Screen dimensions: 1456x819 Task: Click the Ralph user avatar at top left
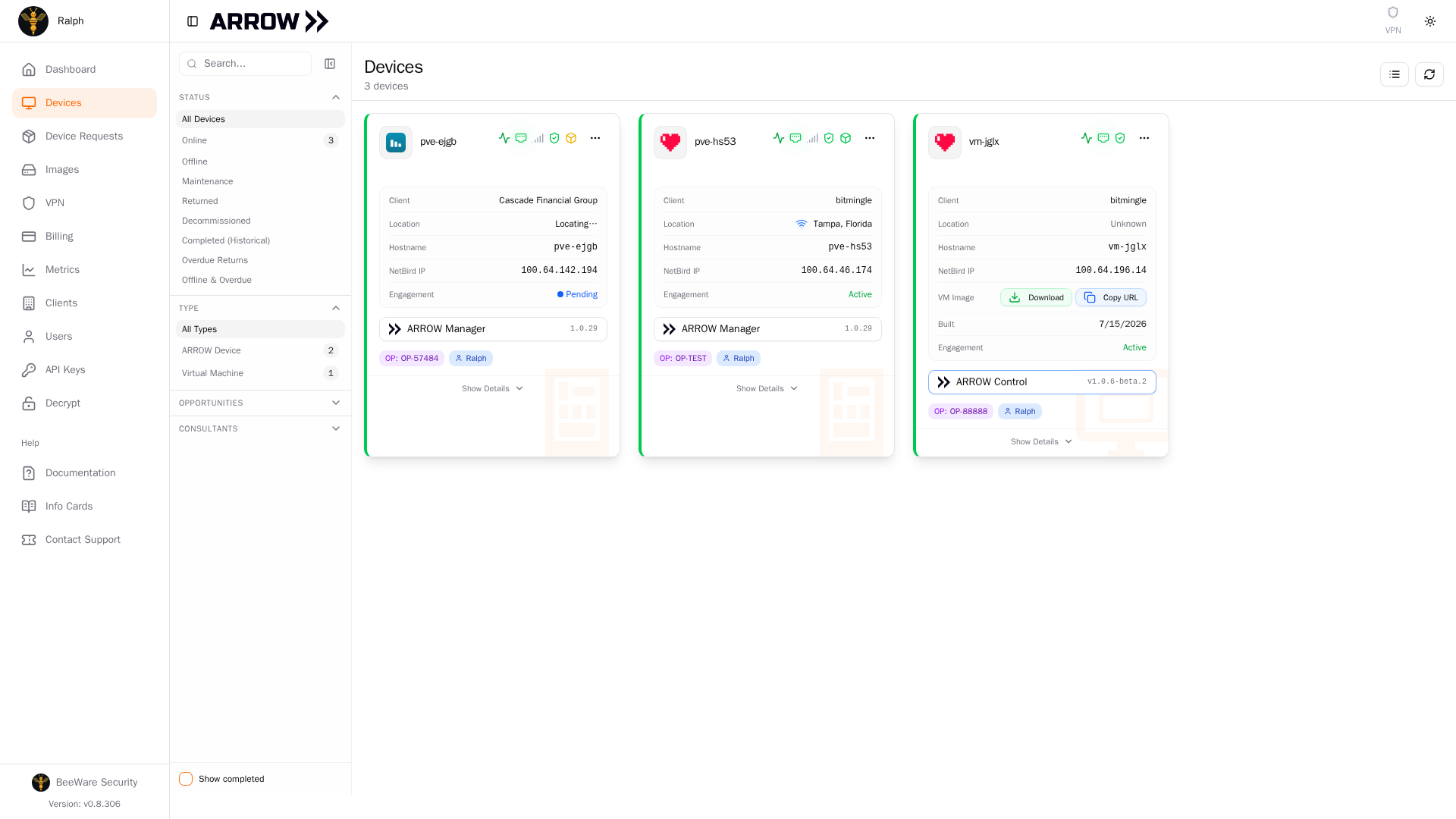(x=33, y=21)
